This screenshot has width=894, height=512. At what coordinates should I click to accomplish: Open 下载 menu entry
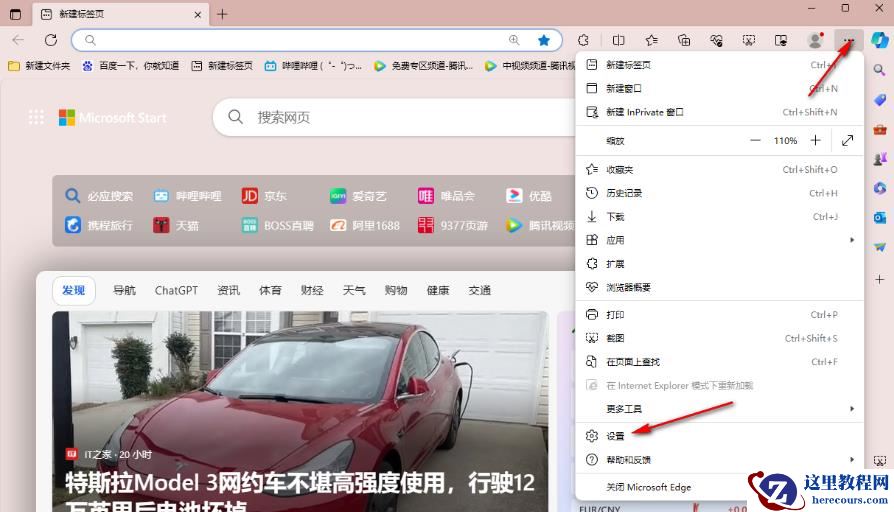click(x=720, y=217)
